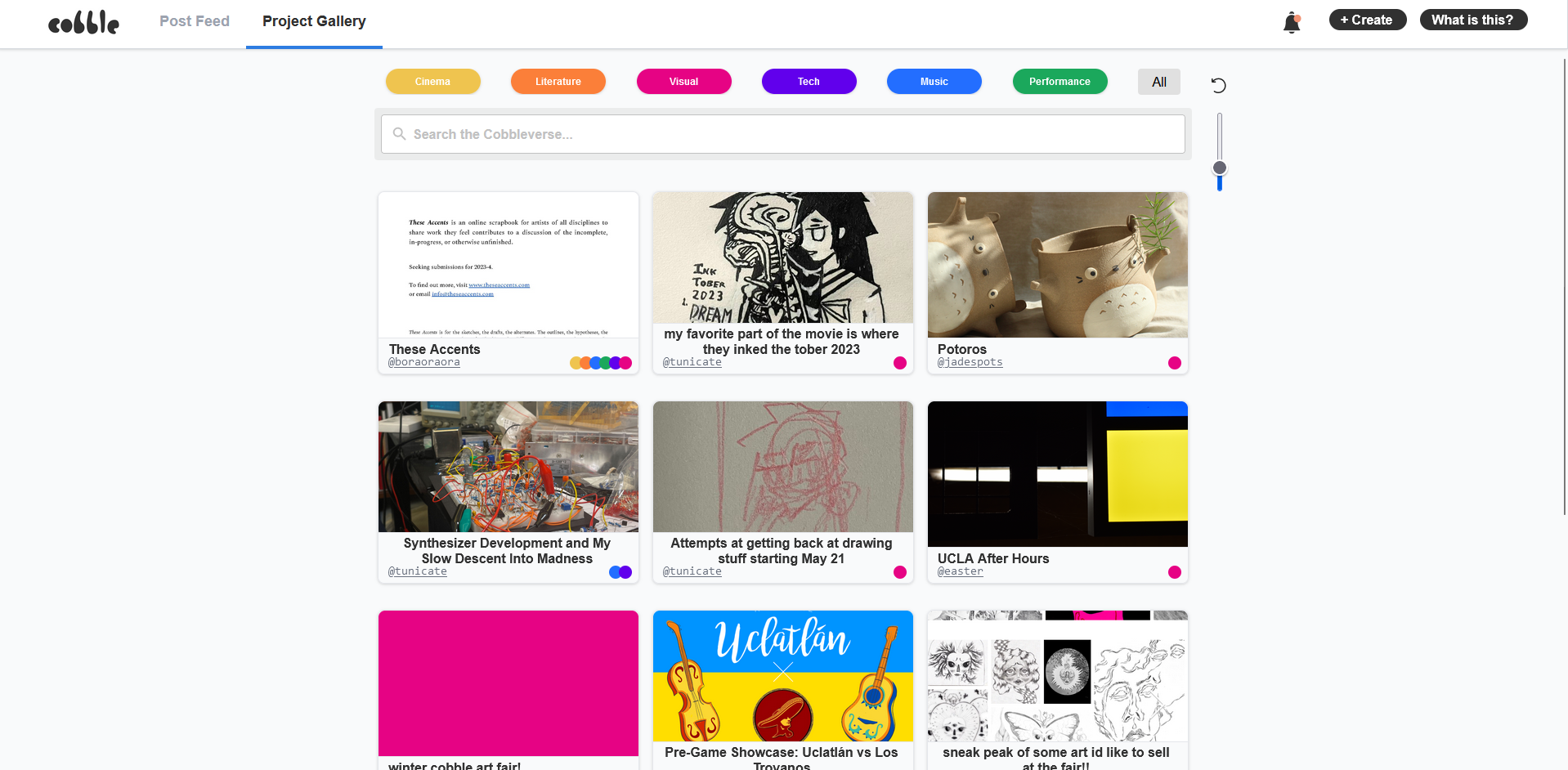Click the multicolor category dots on These Accents

coord(601,363)
